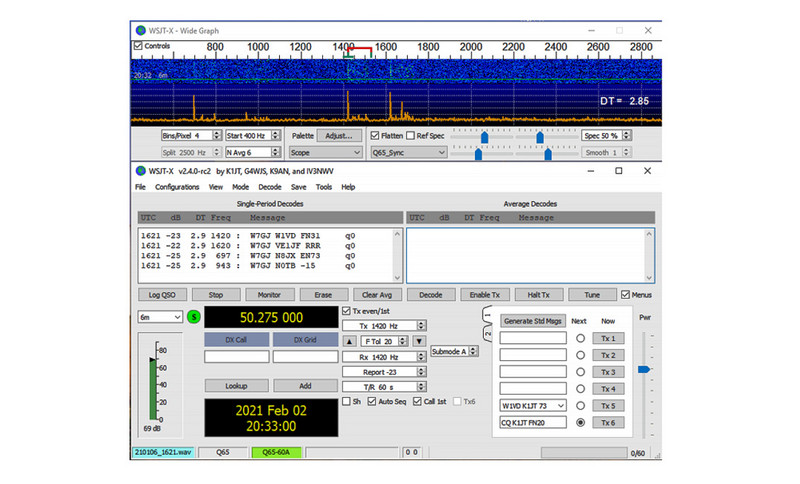Screen dimensions: 800x484
Task: Click the upper-left gain slider in Wide Graph
Action: (x=484, y=137)
